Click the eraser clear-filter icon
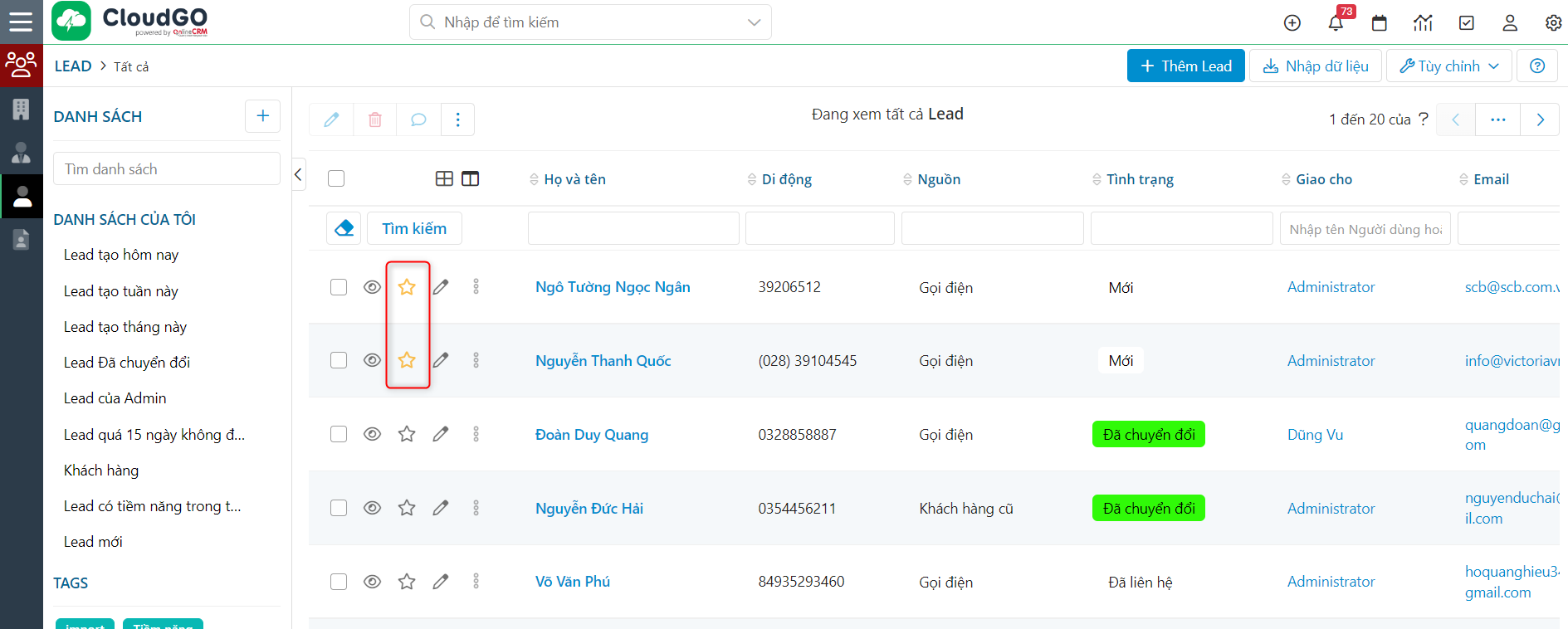This screenshot has height=629, width=1568. pos(344,228)
